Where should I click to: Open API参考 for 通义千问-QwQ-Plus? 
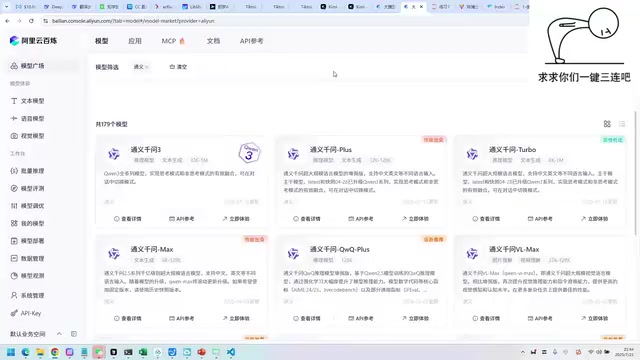pos(361,318)
